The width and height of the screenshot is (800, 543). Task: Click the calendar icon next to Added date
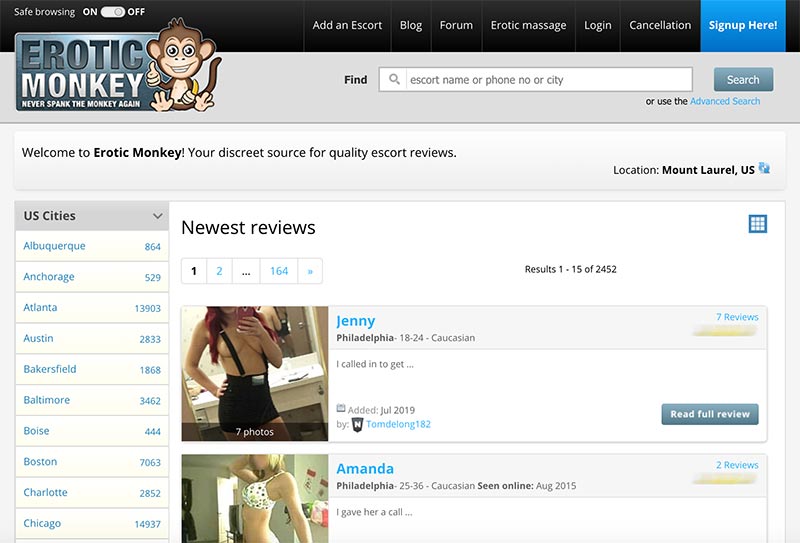[x=341, y=409]
